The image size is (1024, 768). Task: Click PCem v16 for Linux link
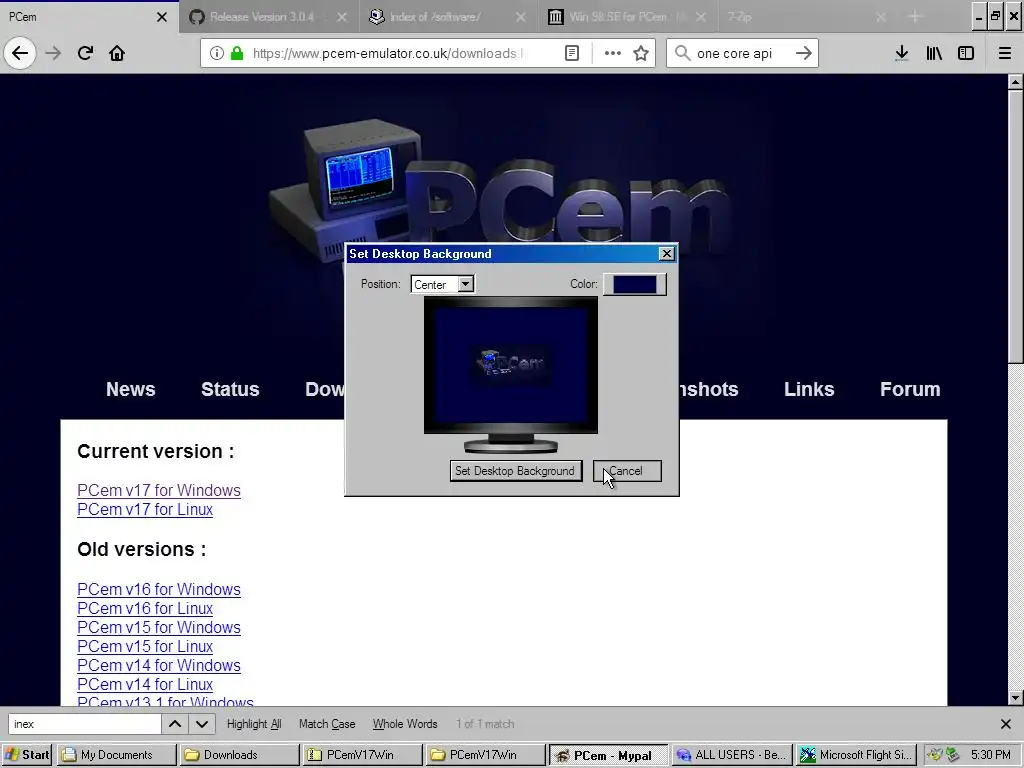[145, 608]
